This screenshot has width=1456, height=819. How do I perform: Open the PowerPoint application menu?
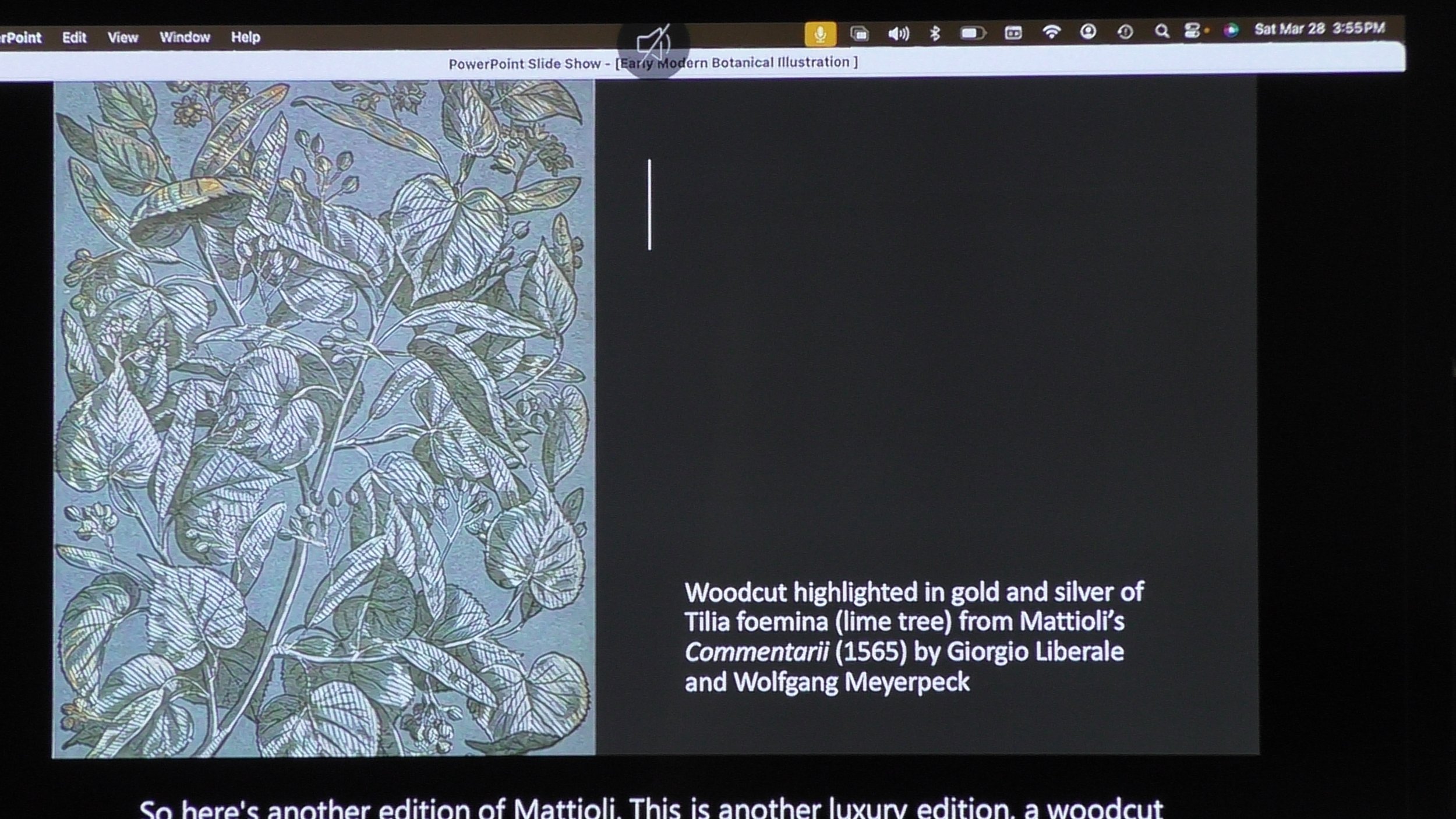(21, 38)
